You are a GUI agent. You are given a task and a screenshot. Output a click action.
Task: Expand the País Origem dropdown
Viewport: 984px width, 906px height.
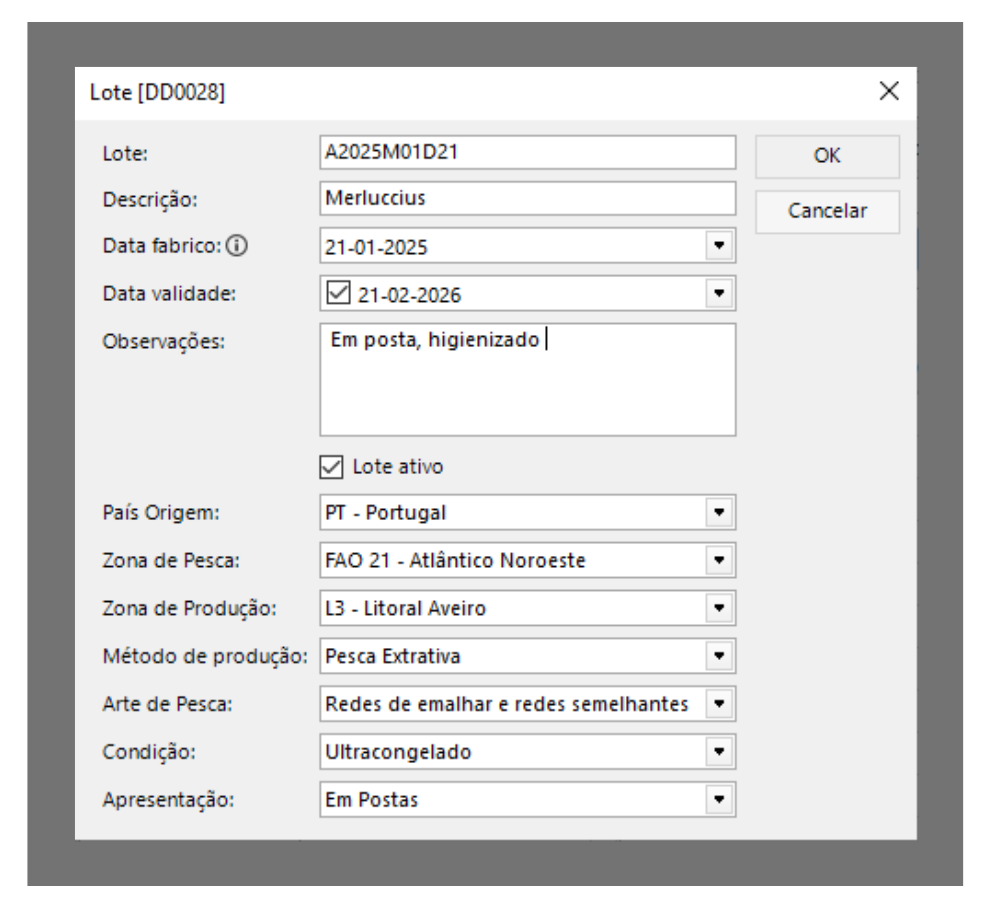coord(717,512)
